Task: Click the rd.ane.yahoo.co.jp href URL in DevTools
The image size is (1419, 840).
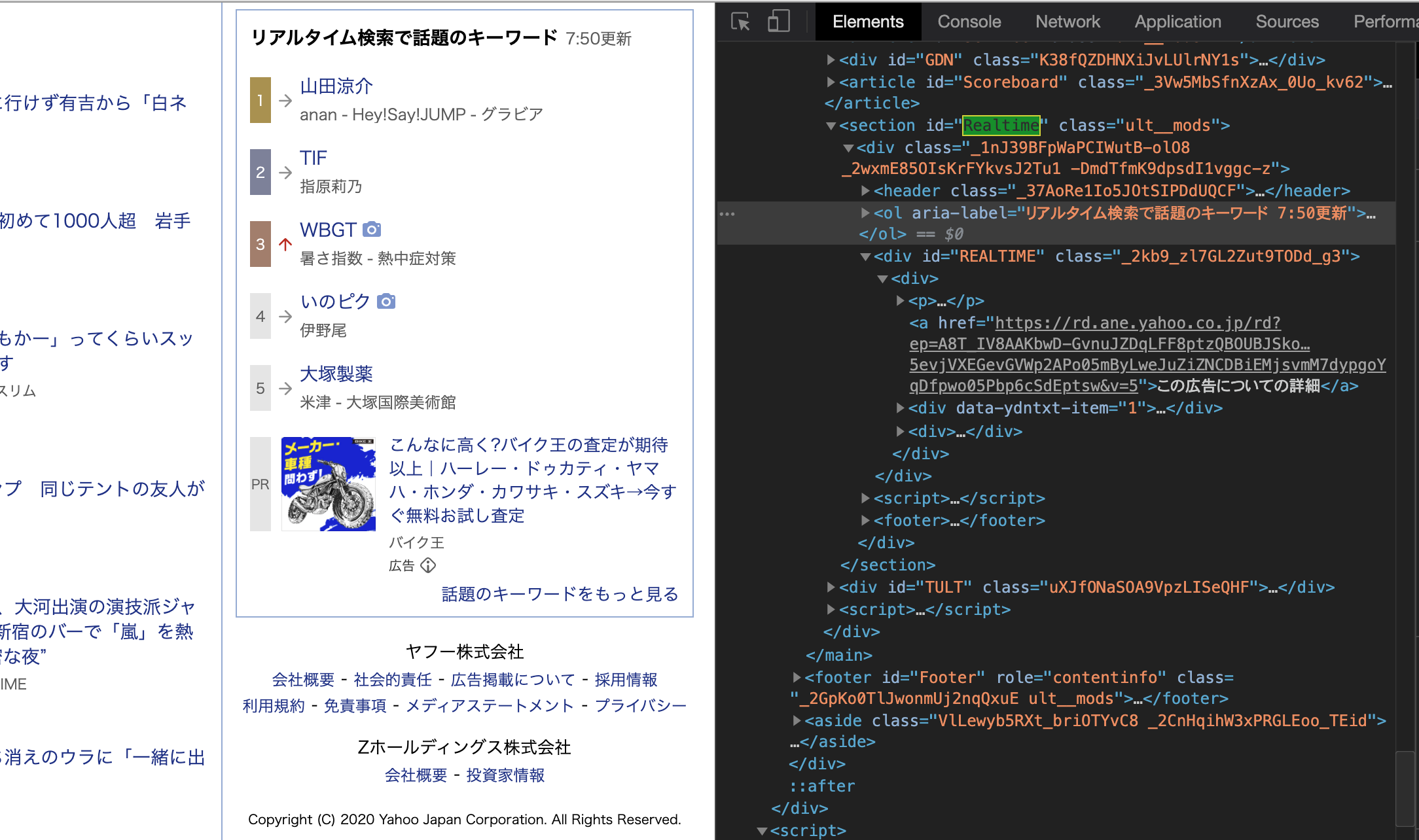Action: coord(1147,354)
